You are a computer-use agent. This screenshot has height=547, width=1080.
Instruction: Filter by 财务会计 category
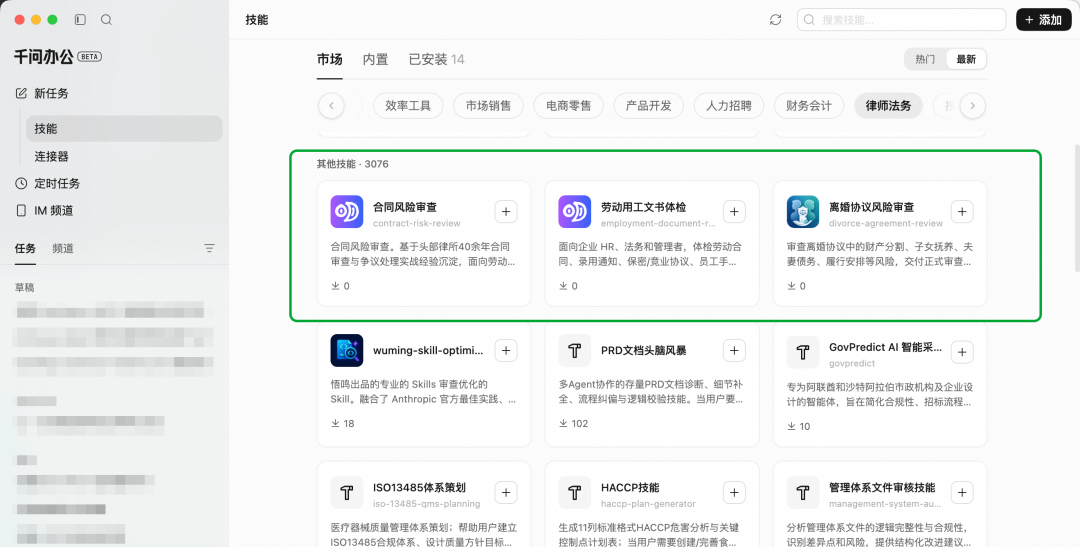coord(809,105)
